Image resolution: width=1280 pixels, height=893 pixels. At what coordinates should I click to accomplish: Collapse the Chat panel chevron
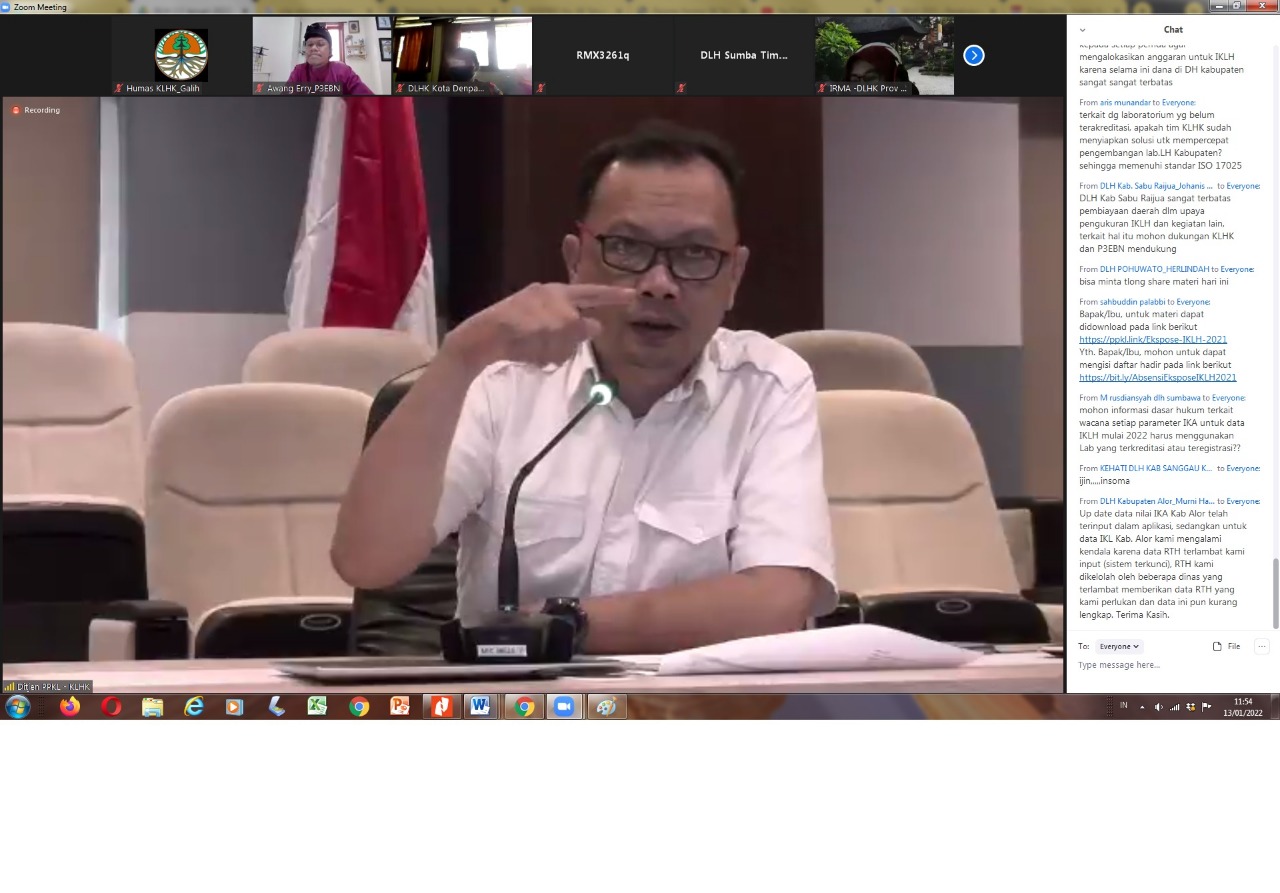click(1082, 30)
